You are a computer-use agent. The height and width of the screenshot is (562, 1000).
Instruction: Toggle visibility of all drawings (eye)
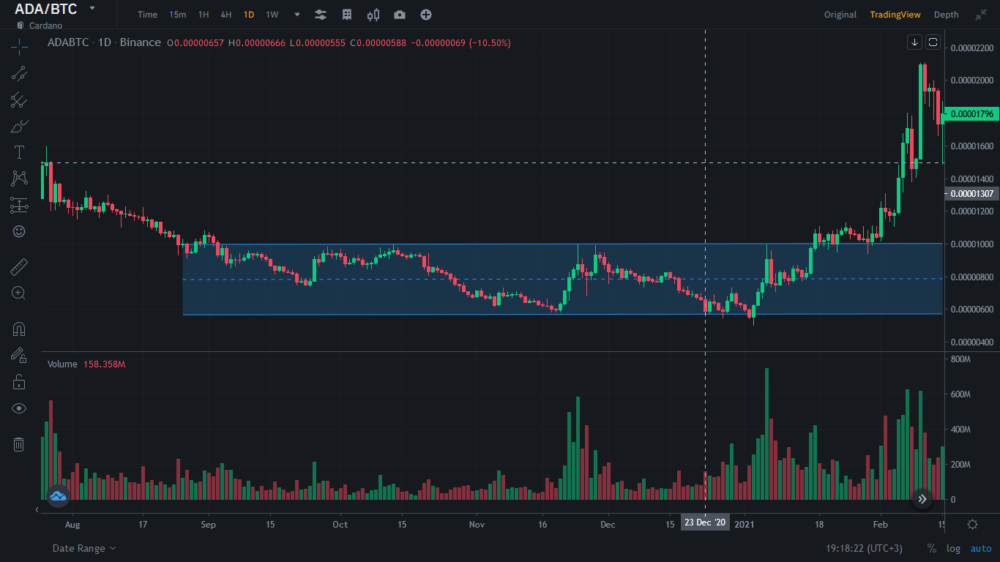[18, 408]
